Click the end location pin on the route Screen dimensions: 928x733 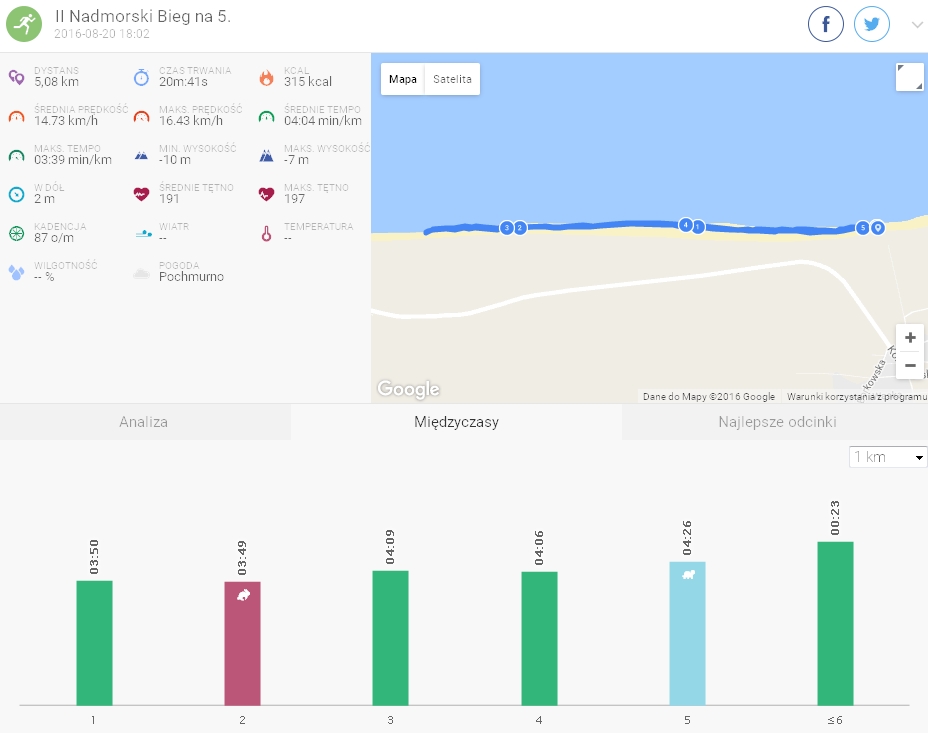878,227
